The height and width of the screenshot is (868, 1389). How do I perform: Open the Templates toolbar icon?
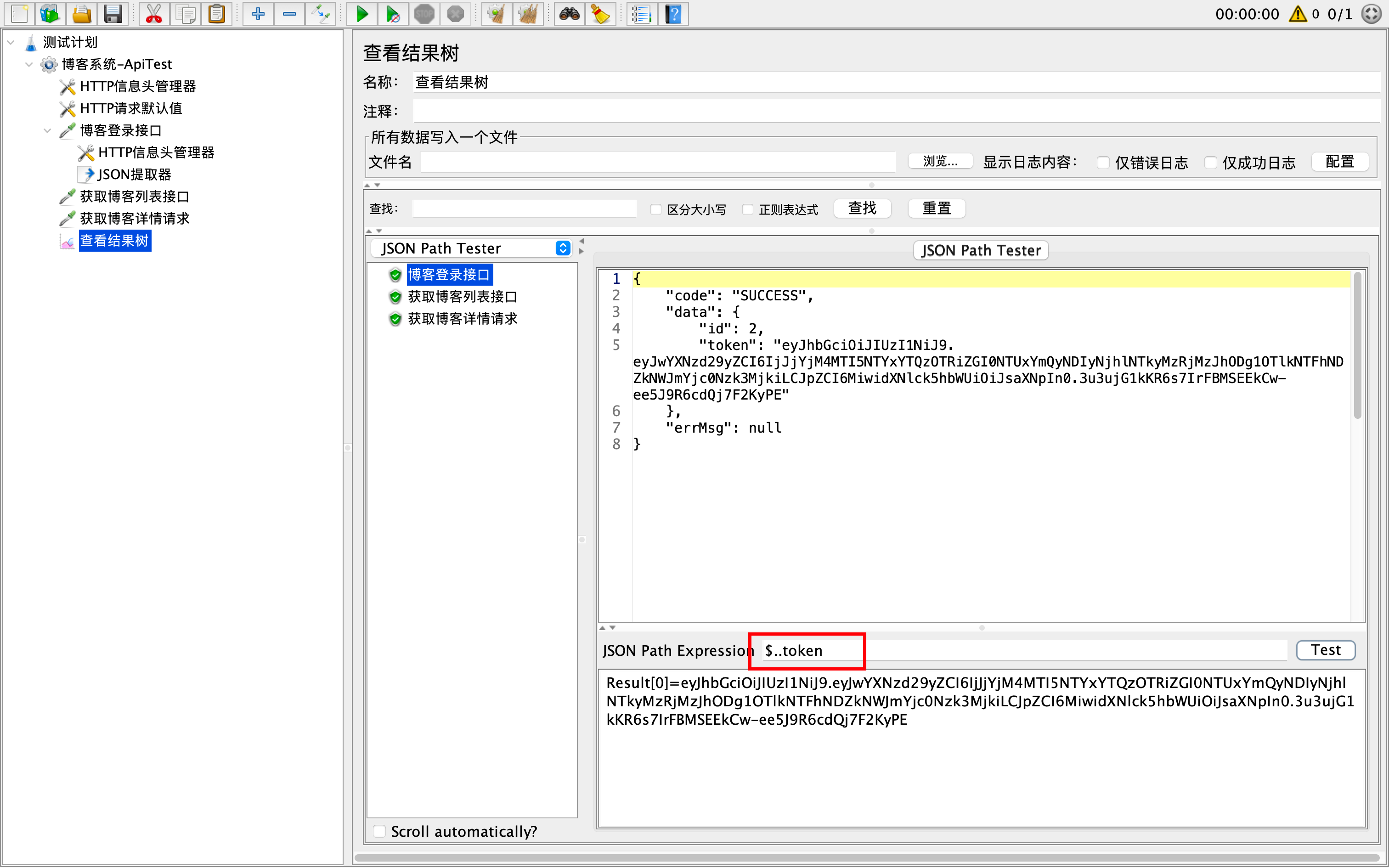(x=50, y=13)
